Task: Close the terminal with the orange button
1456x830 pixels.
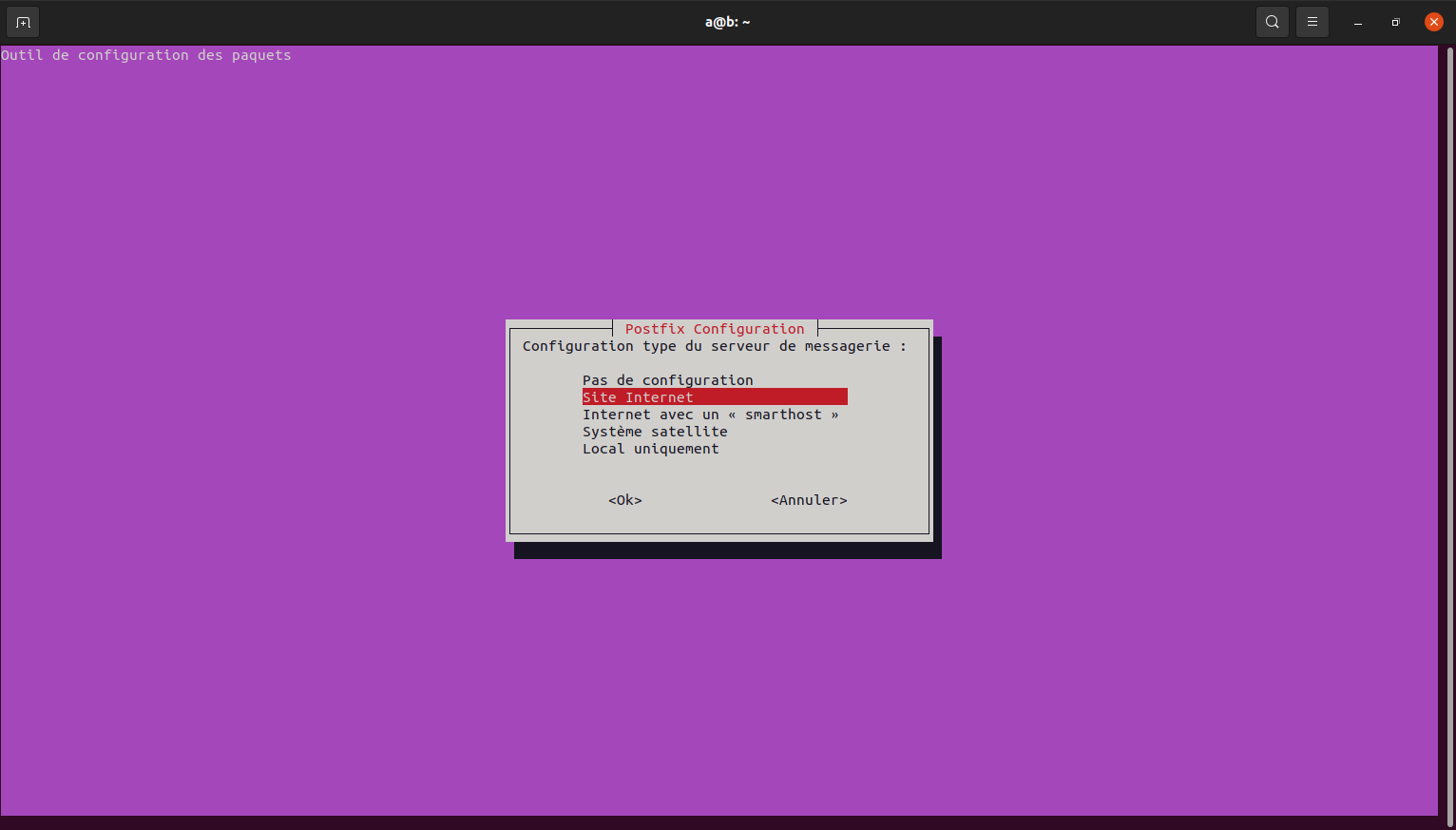Action: [1433, 22]
